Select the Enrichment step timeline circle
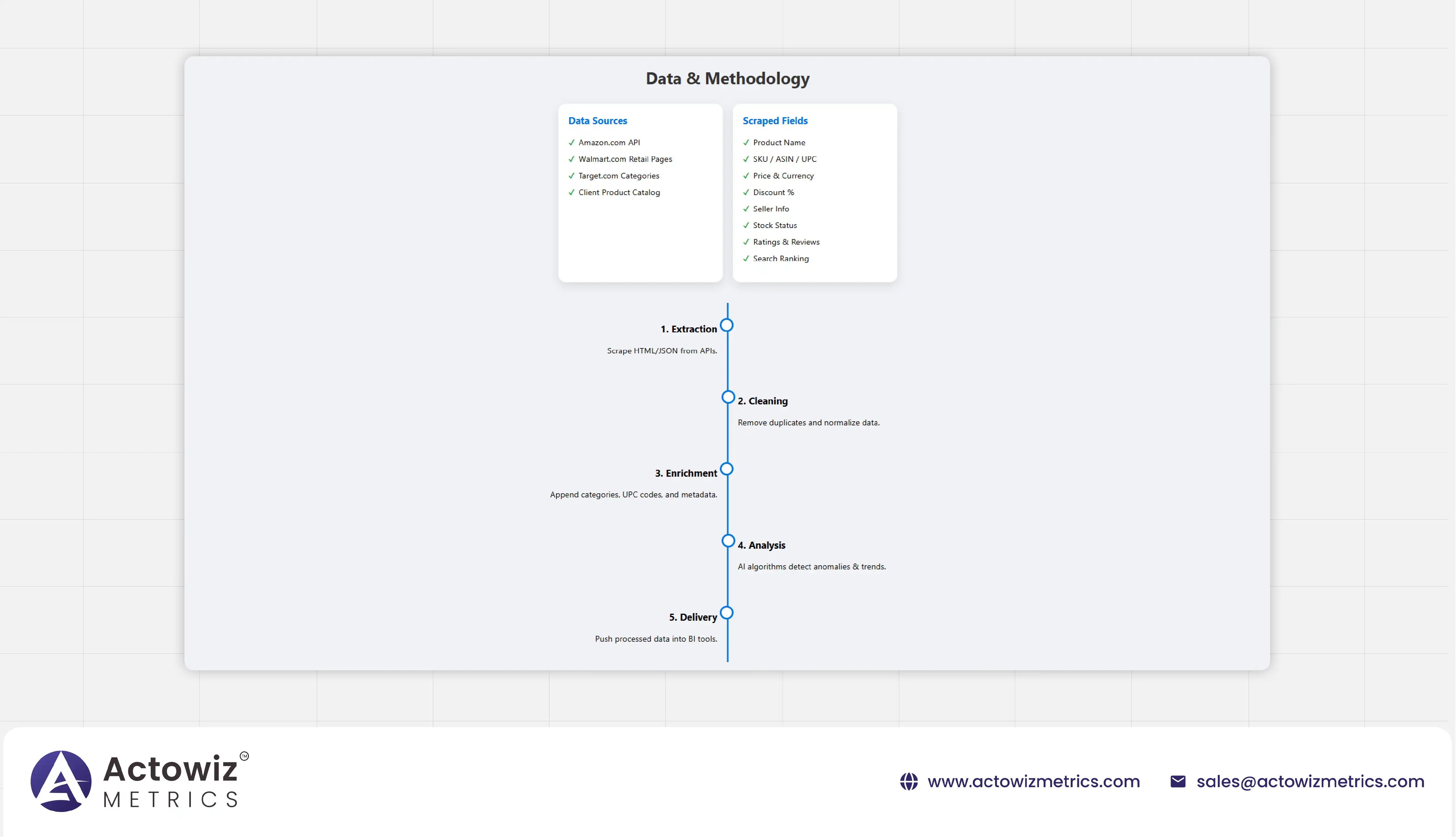The height and width of the screenshot is (837, 1456). [727, 469]
